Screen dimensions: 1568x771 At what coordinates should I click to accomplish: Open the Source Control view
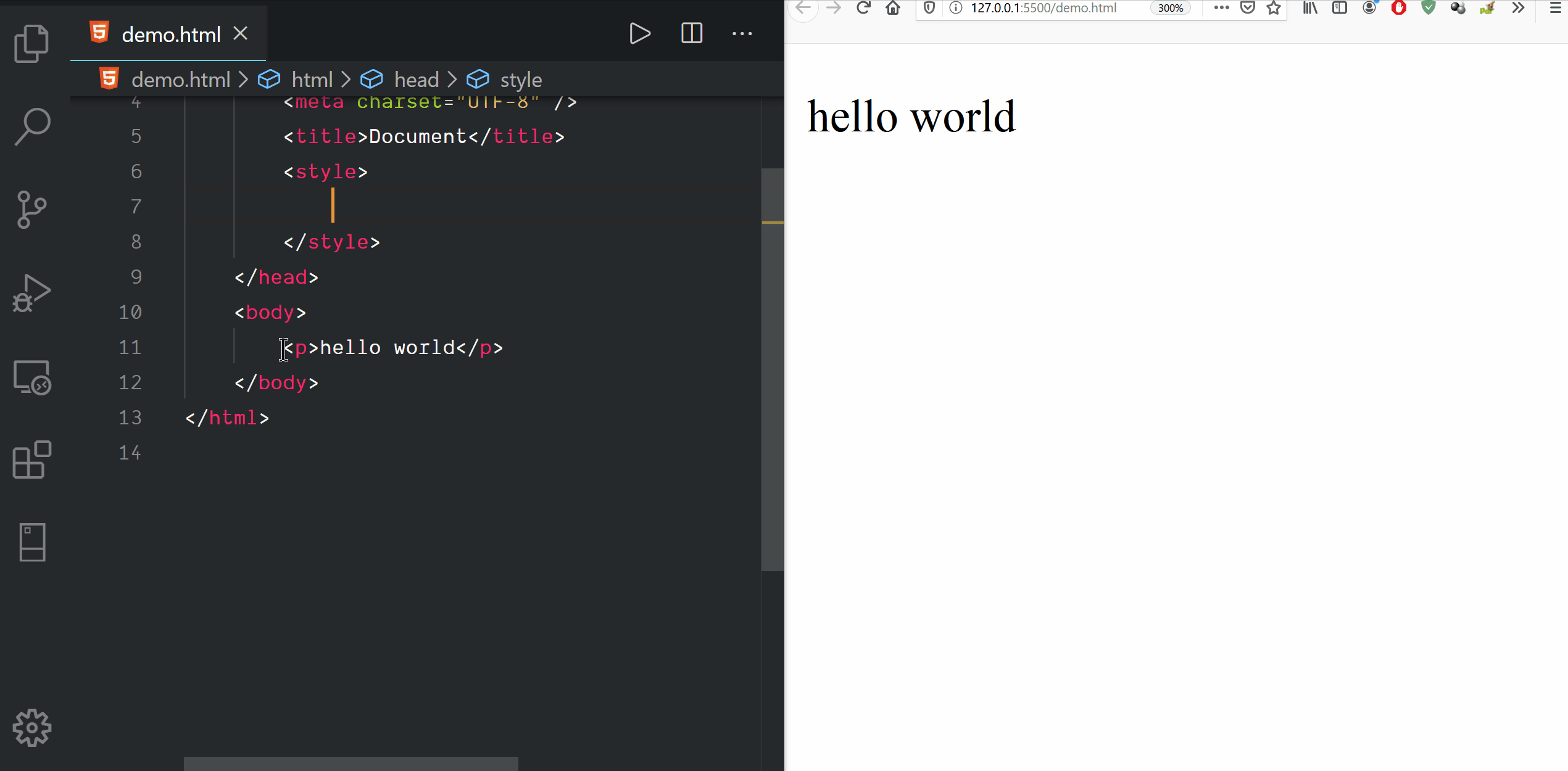point(31,210)
